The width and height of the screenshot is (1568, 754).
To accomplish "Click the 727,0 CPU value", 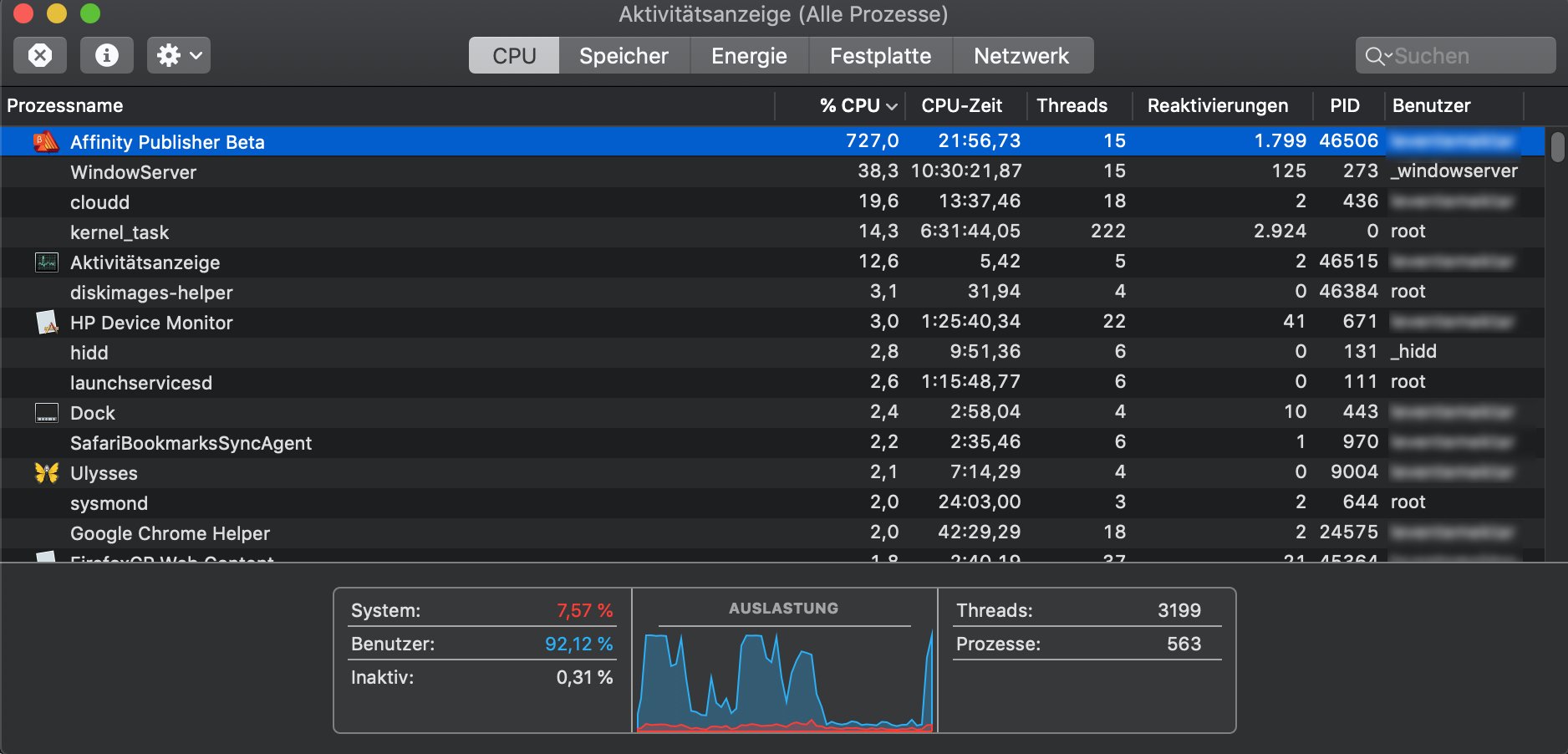I will pos(873,140).
